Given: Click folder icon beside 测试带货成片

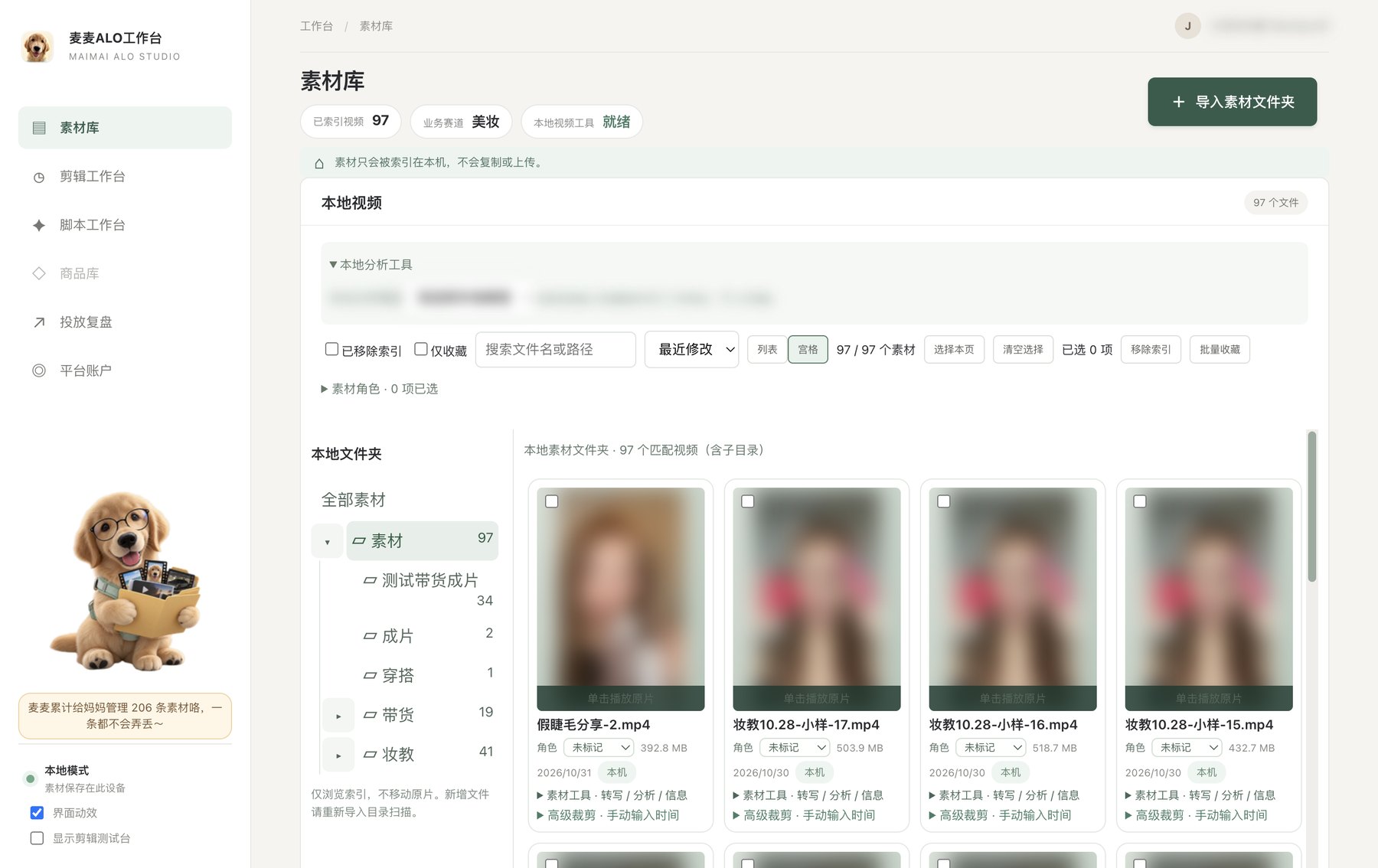Looking at the screenshot, I should (370, 580).
